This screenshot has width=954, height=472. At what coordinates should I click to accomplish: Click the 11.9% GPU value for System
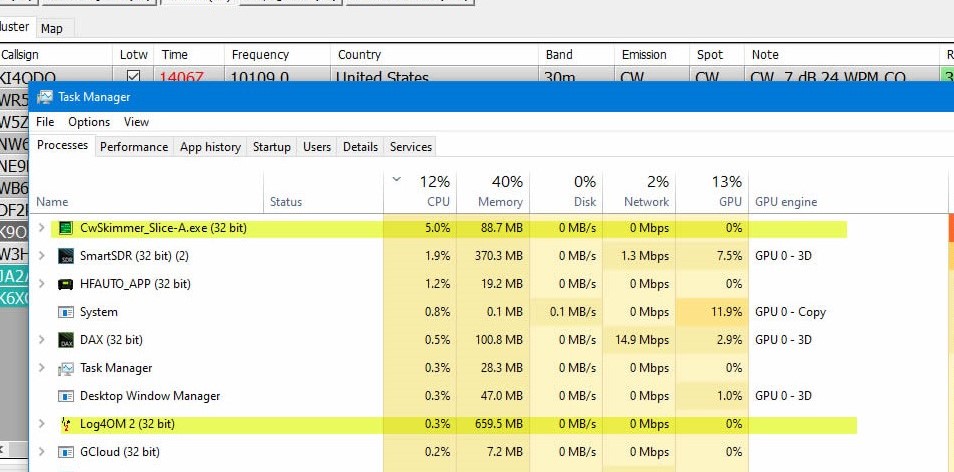[725, 312]
